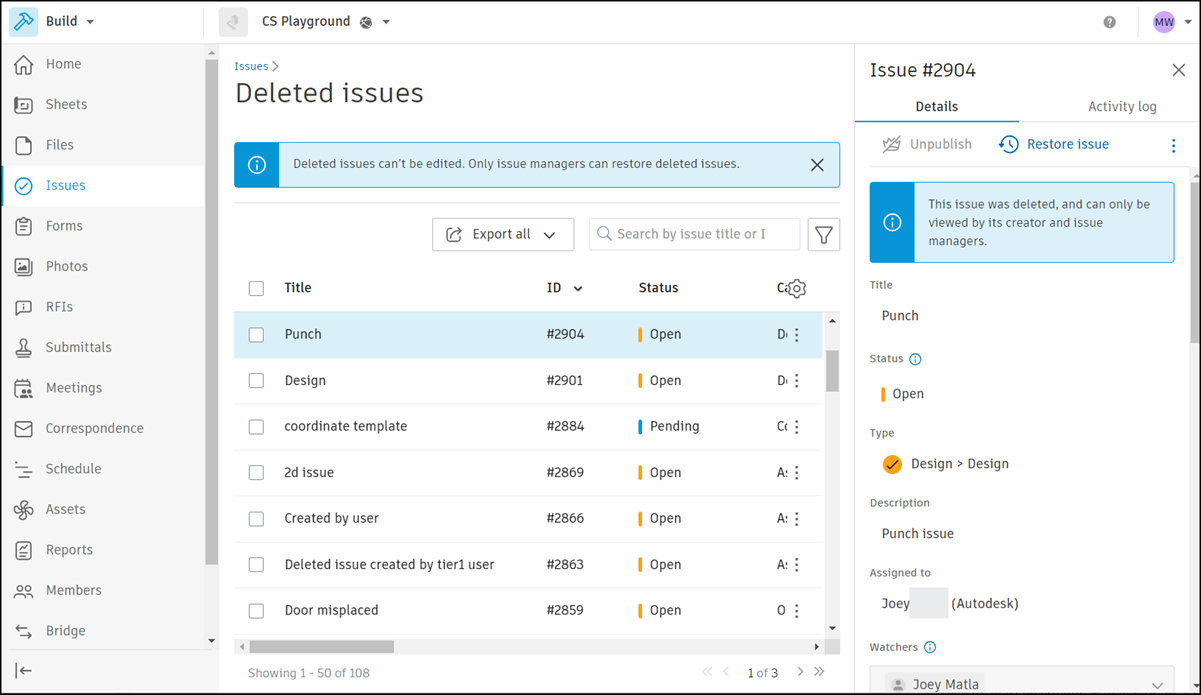
Task: Click the filter funnel icon
Action: (x=823, y=234)
